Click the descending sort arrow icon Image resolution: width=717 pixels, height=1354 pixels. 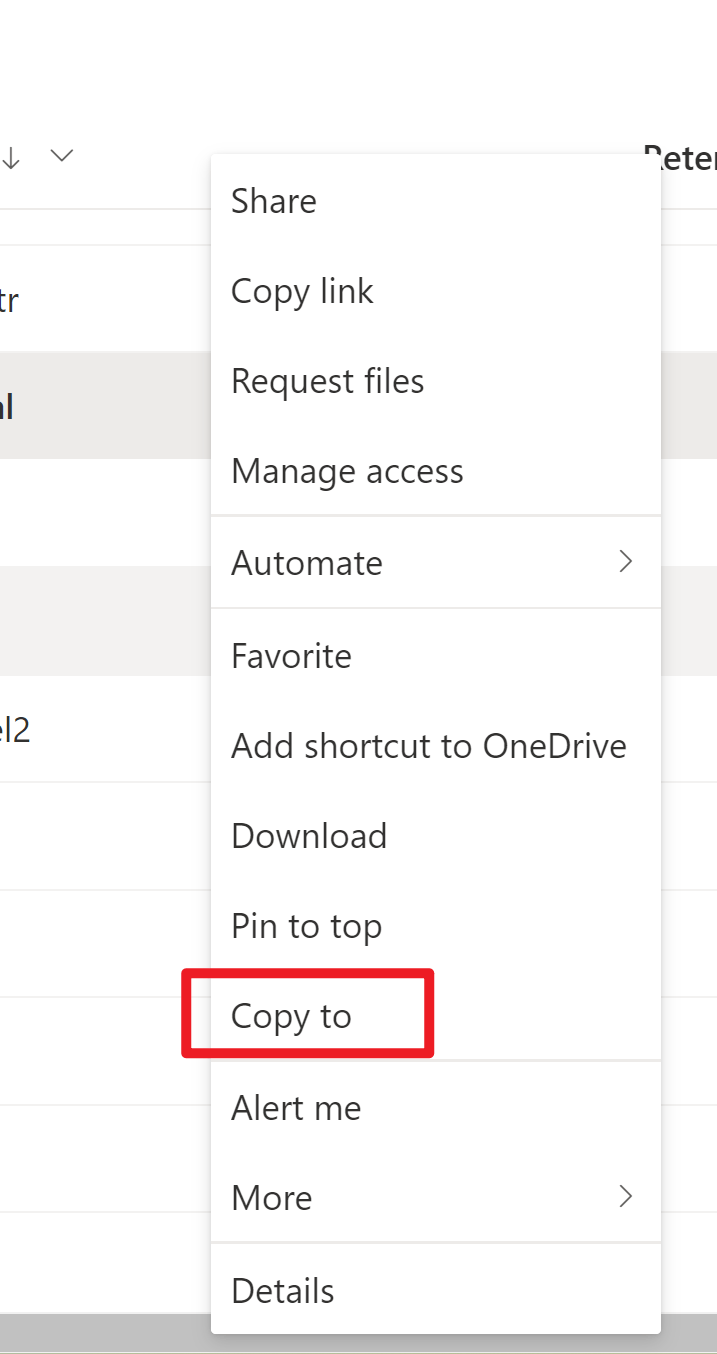[11, 156]
